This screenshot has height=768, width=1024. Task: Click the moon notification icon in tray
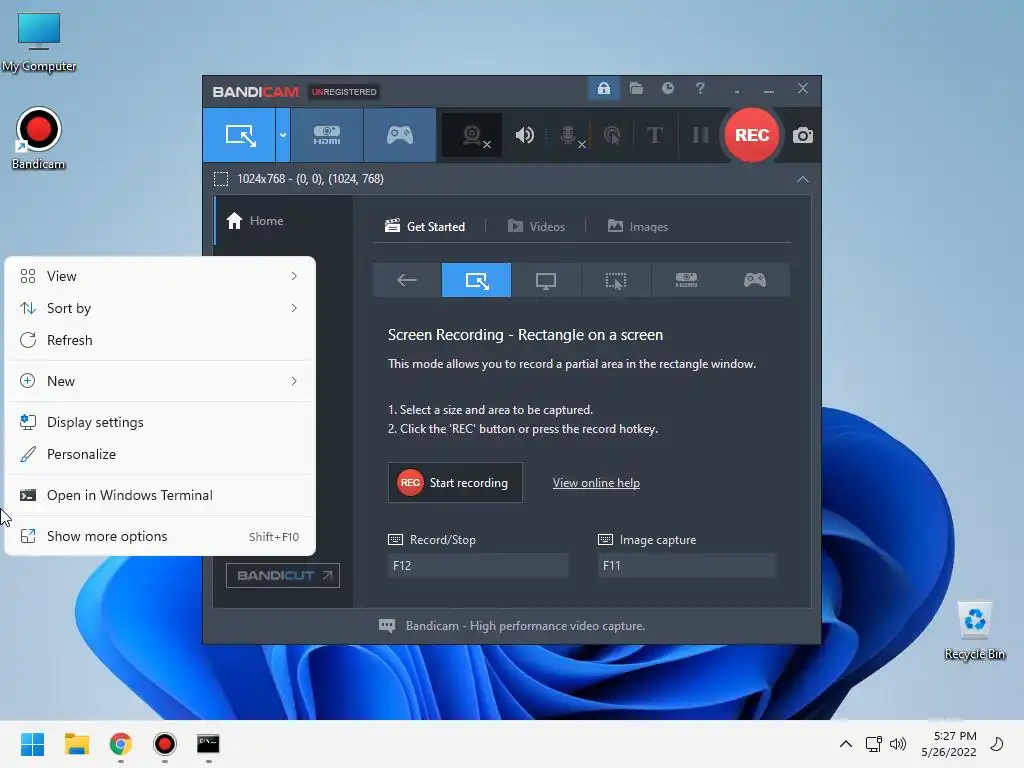pyautogui.click(x=997, y=744)
